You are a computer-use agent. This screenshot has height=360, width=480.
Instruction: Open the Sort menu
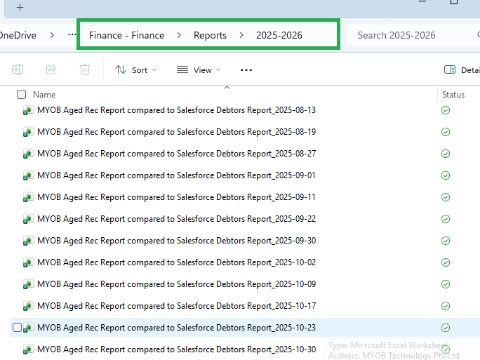click(x=136, y=70)
